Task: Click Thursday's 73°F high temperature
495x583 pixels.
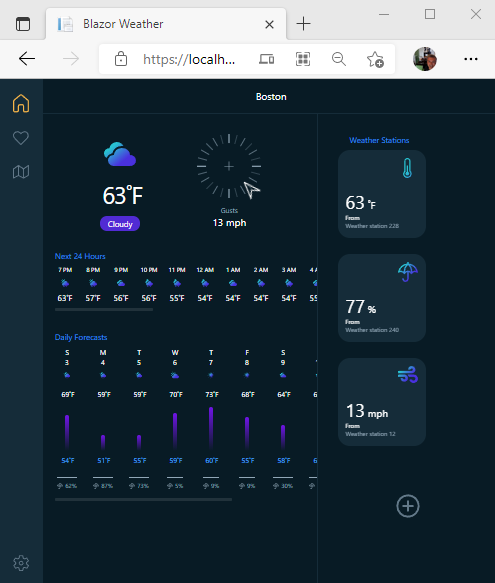Action: click(212, 394)
